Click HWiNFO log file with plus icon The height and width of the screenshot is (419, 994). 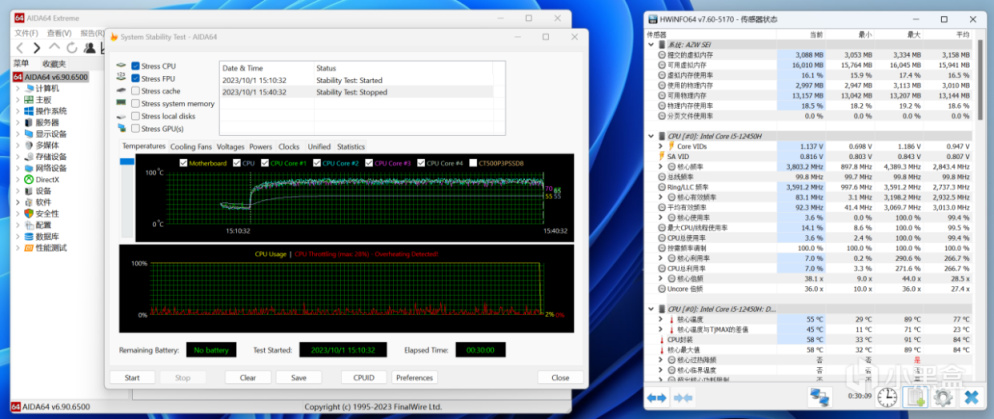[915, 397]
